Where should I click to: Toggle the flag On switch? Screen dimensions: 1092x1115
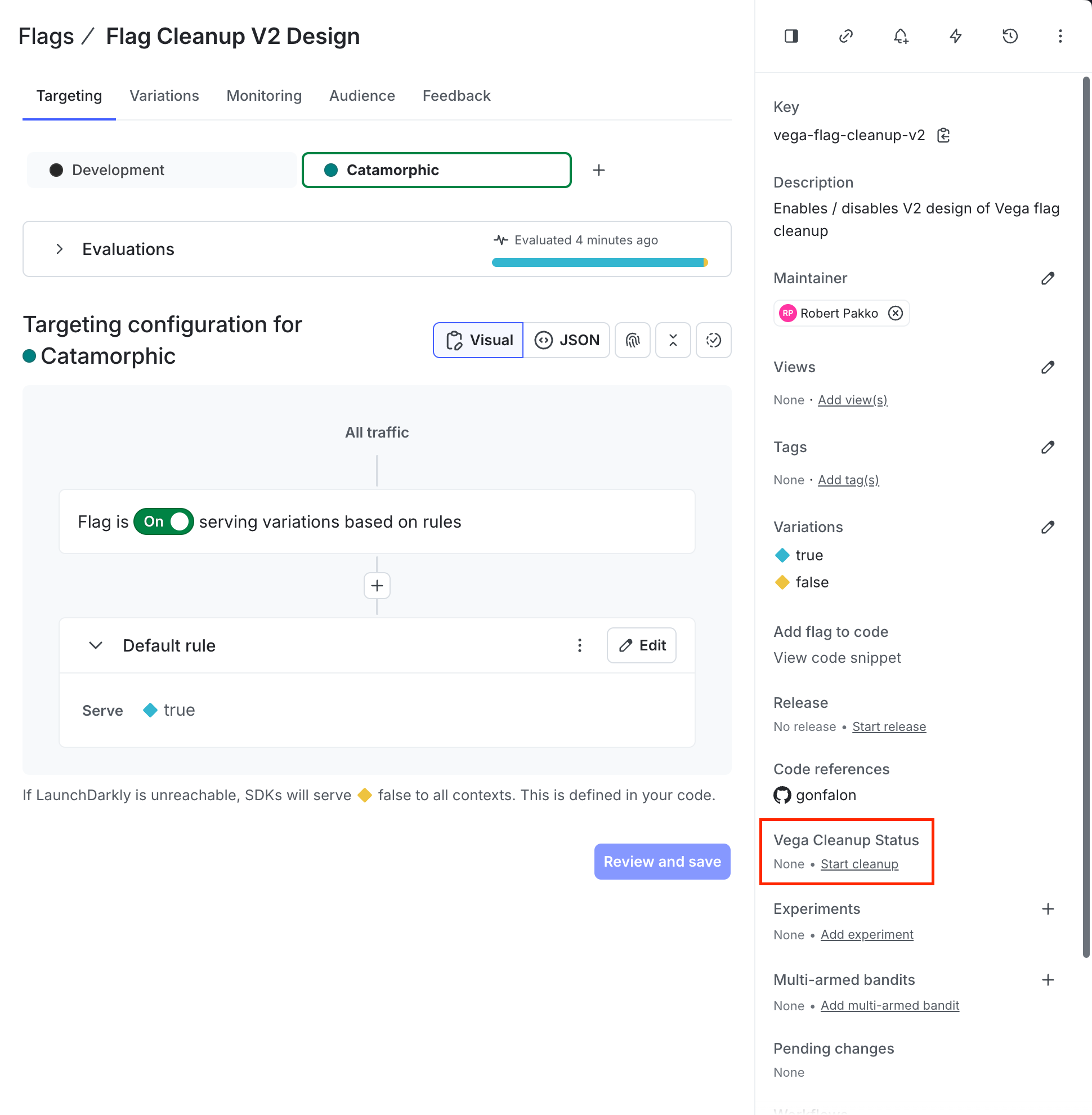[163, 521]
